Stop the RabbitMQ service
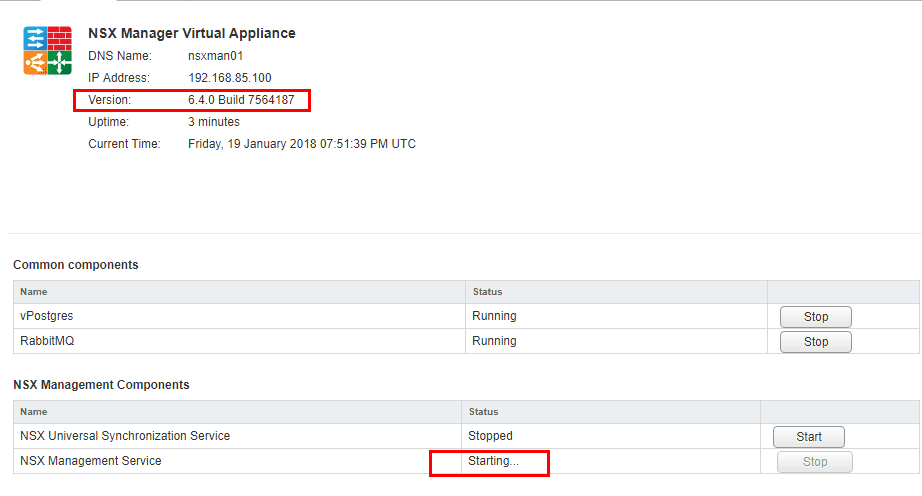 coord(816,342)
